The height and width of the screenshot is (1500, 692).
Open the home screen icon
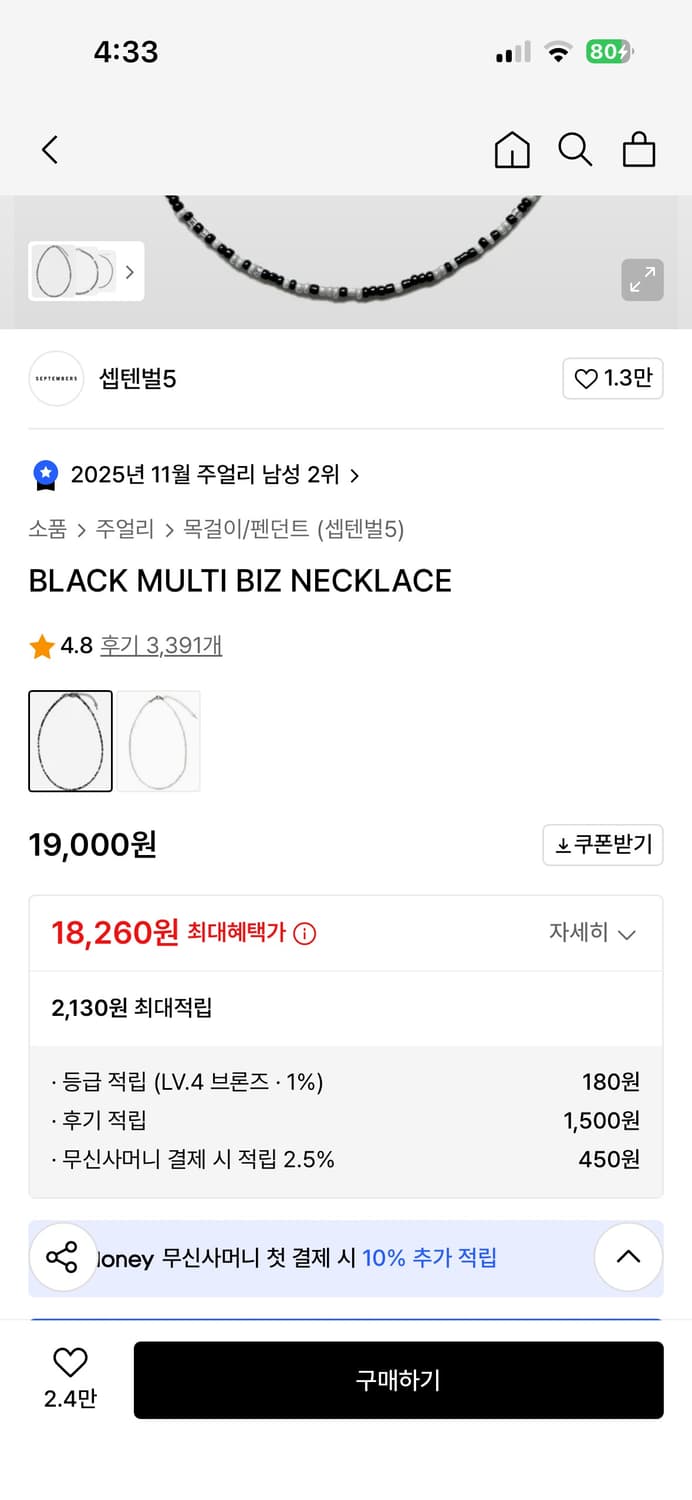click(512, 149)
